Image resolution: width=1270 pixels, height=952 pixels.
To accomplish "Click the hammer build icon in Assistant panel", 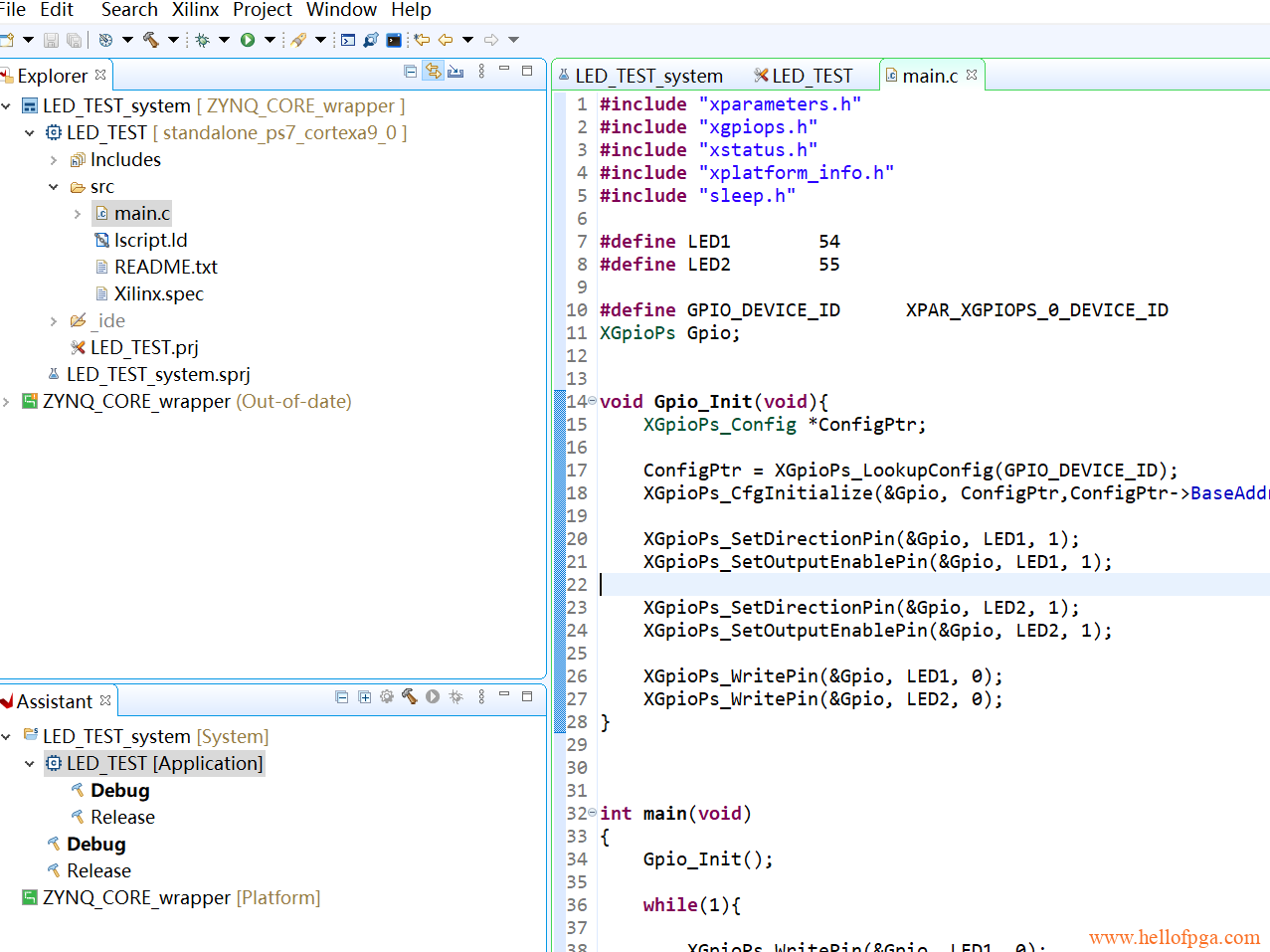I will click(x=409, y=697).
